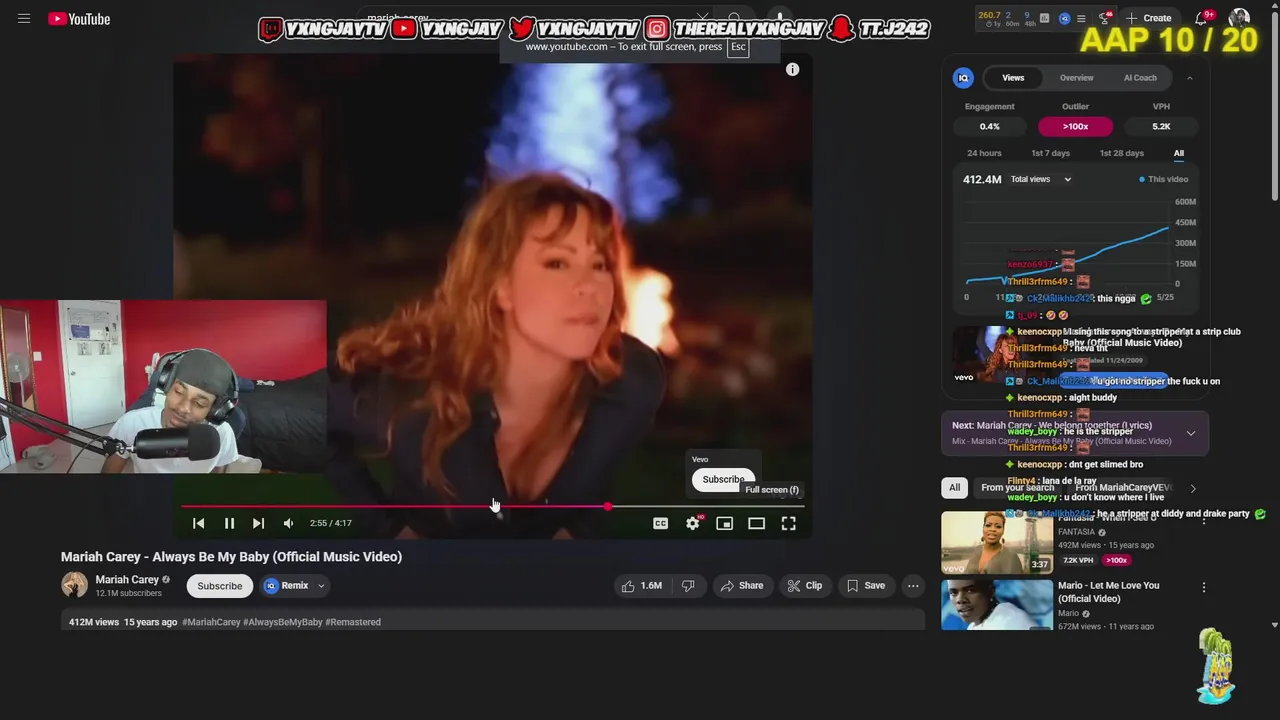
Task: Open the notifications bell
Action: tap(1202, 18)
